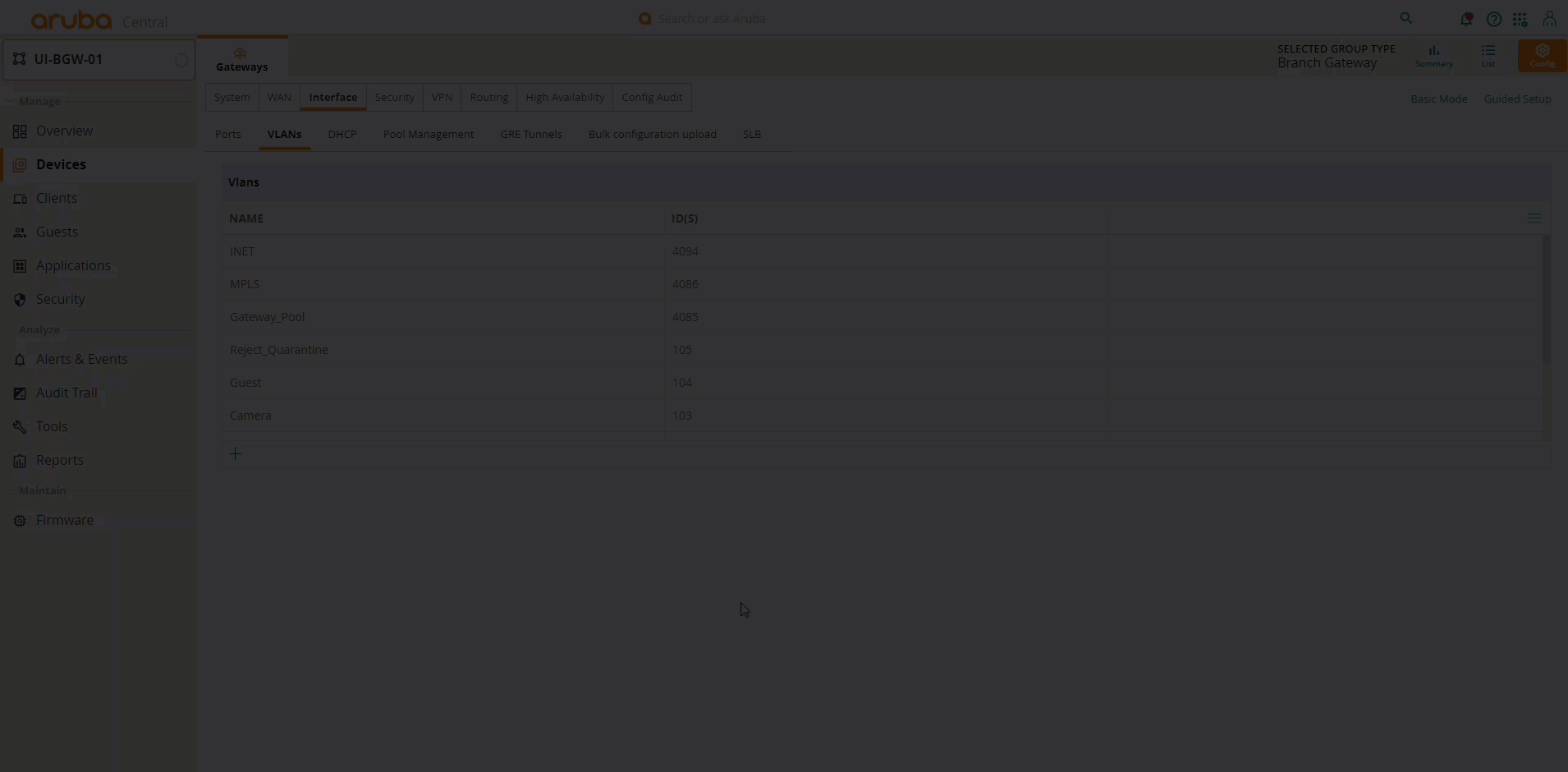Open the VLAN table options menu
The image size is (1568, 772).
[x=1534, y=218]
